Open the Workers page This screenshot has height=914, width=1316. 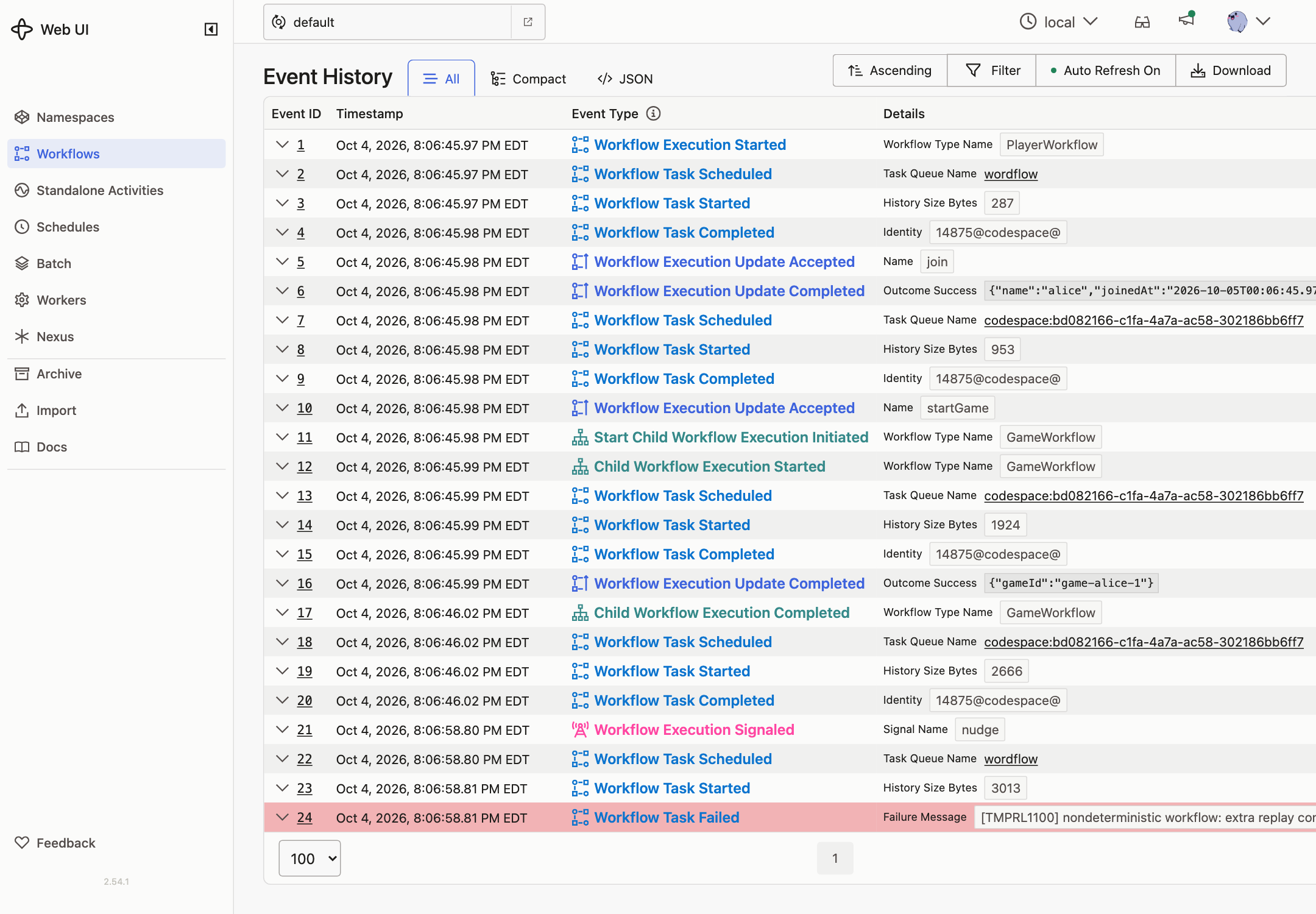(x=116, y=300)
